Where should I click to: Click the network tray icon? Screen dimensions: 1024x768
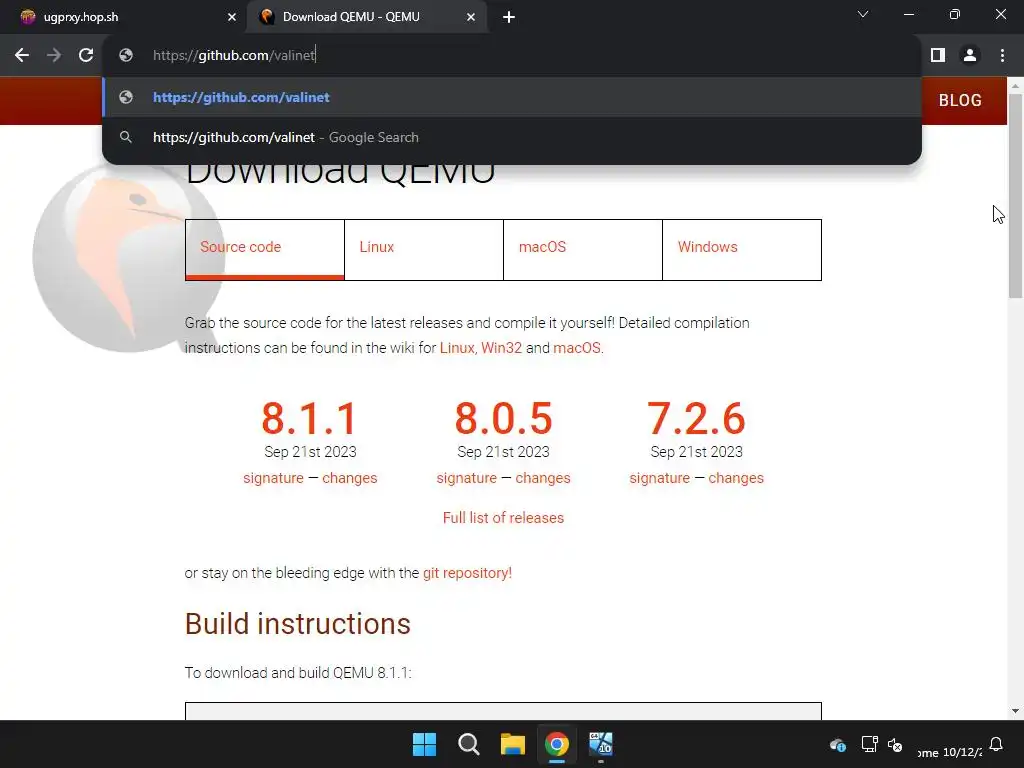869,744
